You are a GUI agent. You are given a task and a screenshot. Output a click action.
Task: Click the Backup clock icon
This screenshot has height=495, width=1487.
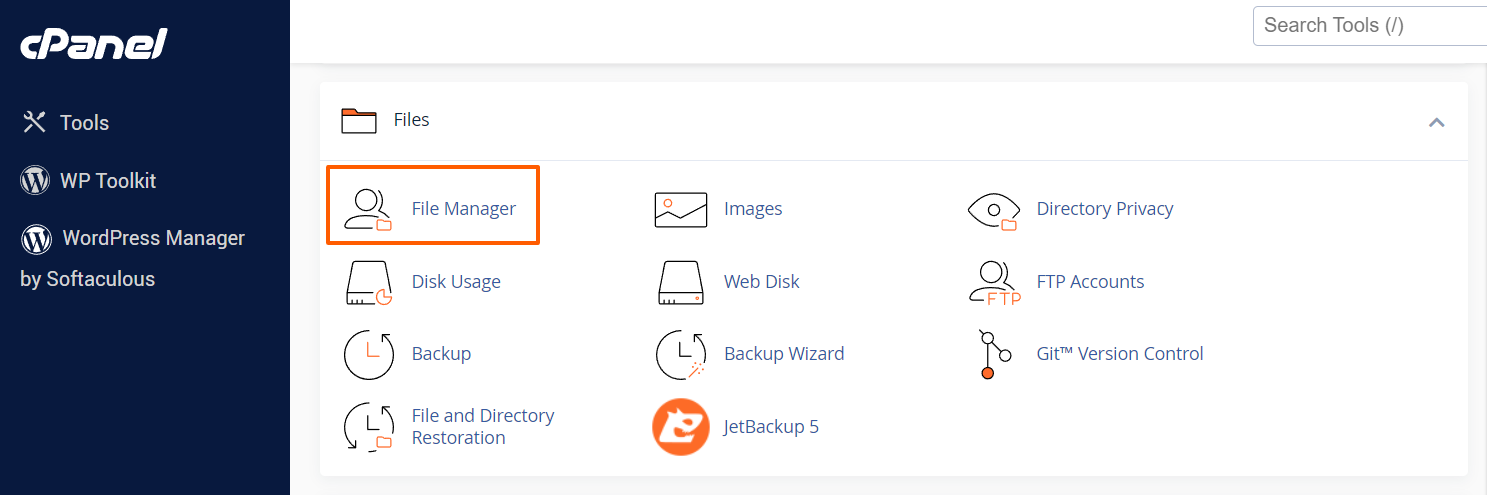[369, 354]
